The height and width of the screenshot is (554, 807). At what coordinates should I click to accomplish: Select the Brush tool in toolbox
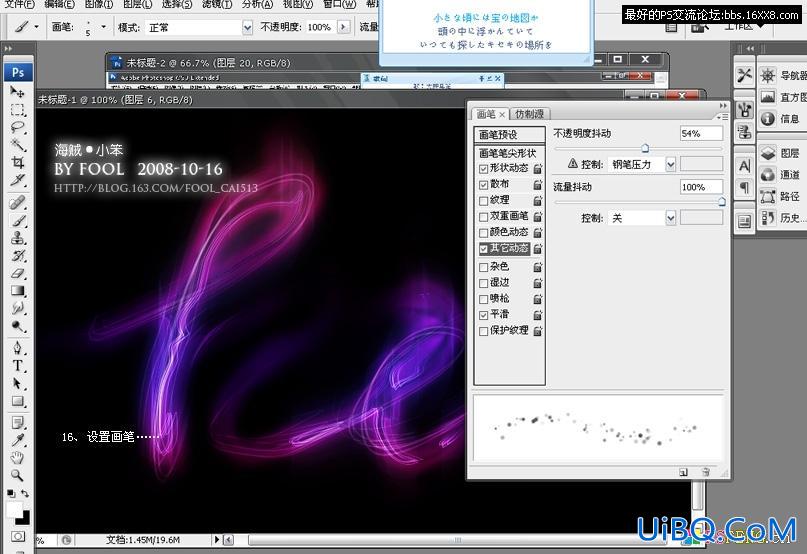pyautogui.click(x=17, y=220)
